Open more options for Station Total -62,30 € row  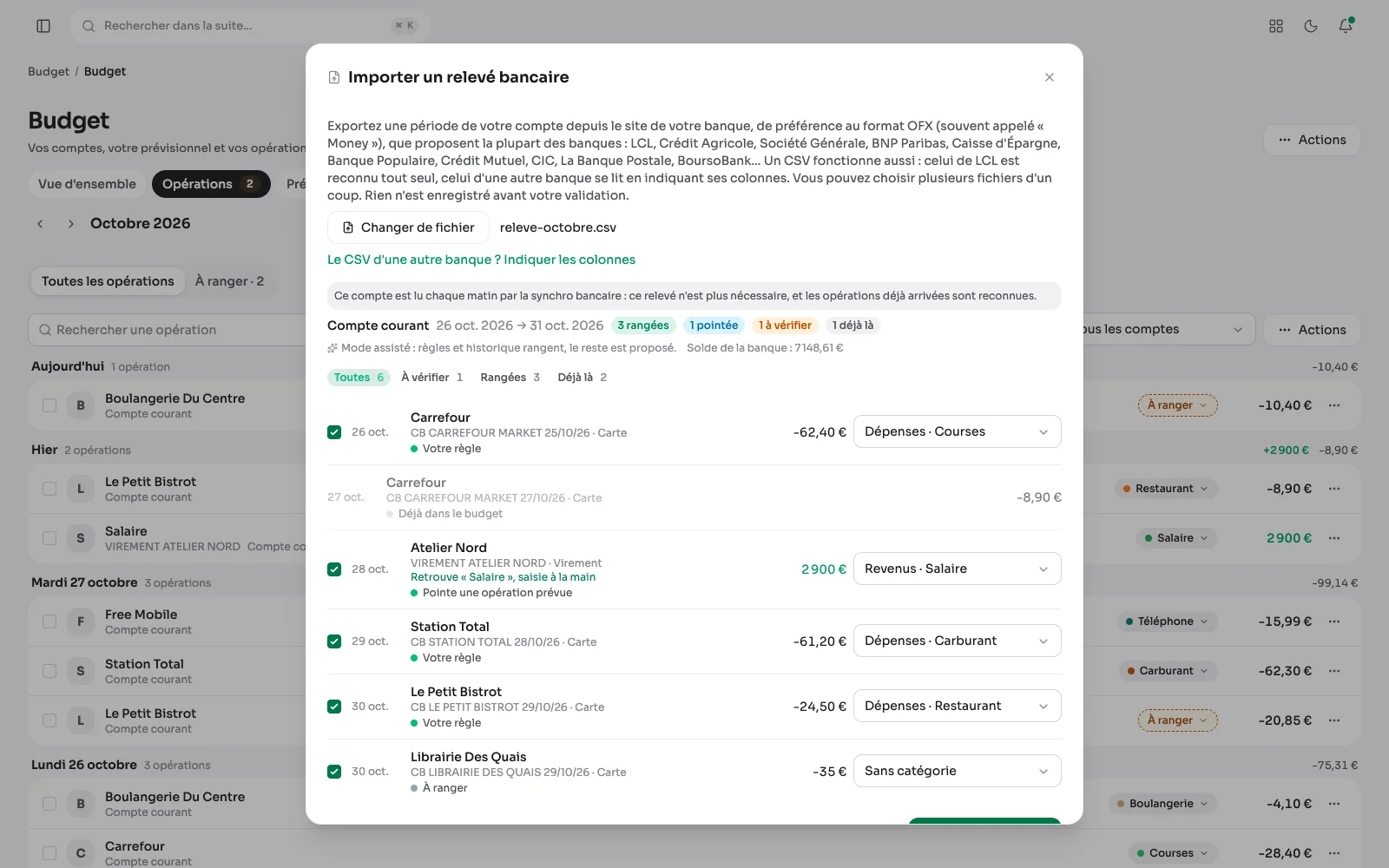(x=1334, y=671)
